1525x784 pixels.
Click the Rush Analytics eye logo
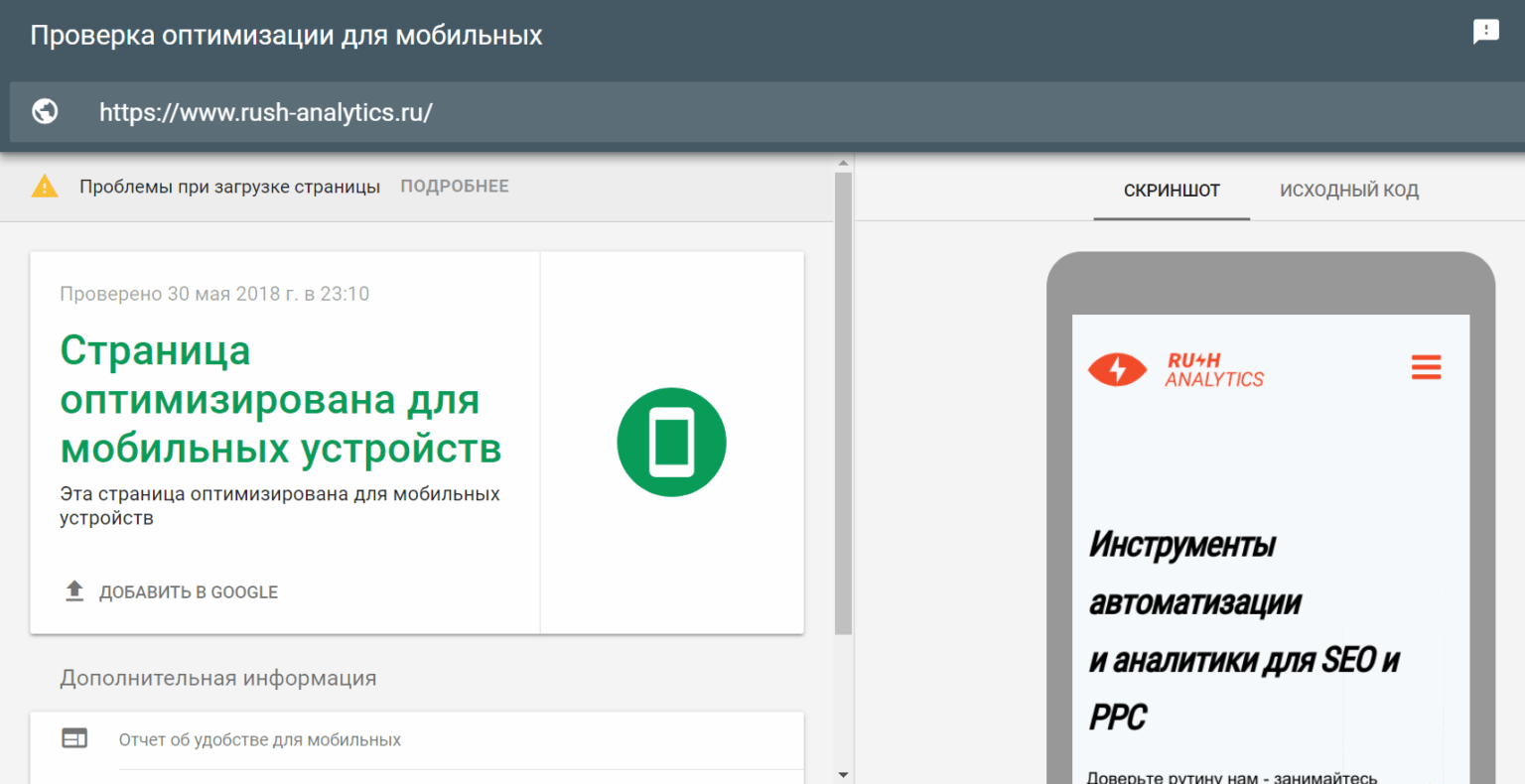[x=1117, y=369]
